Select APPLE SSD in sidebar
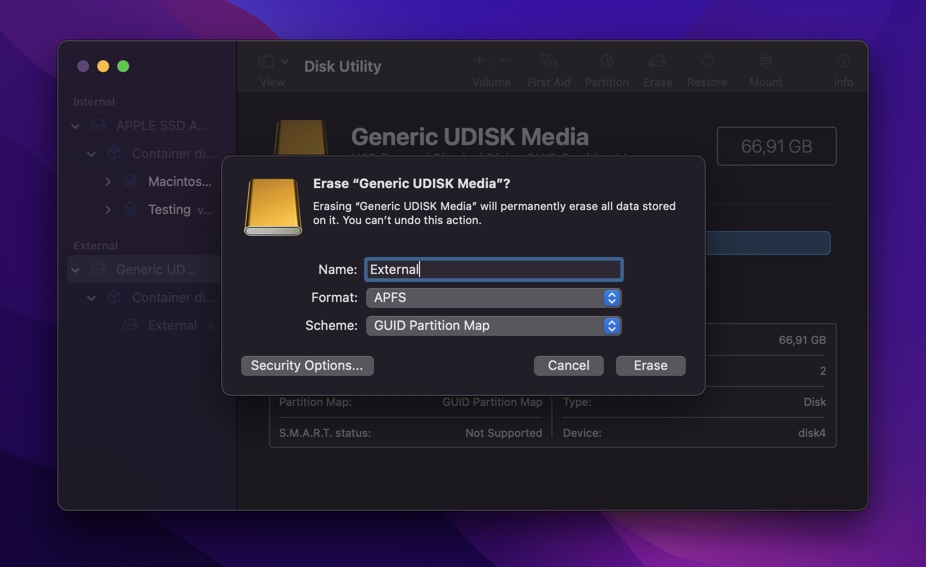The image size is (926, 567). (x=162, y=126)
